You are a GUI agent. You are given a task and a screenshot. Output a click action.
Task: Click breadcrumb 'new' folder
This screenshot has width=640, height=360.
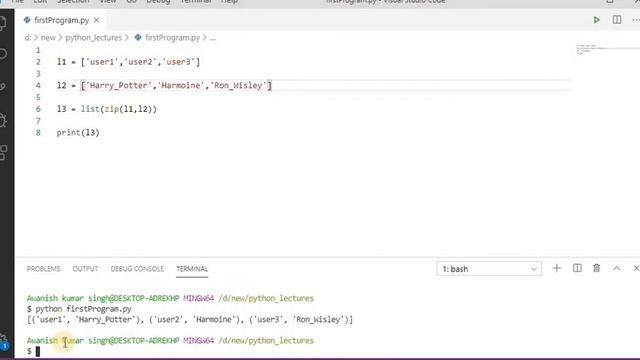48,38
